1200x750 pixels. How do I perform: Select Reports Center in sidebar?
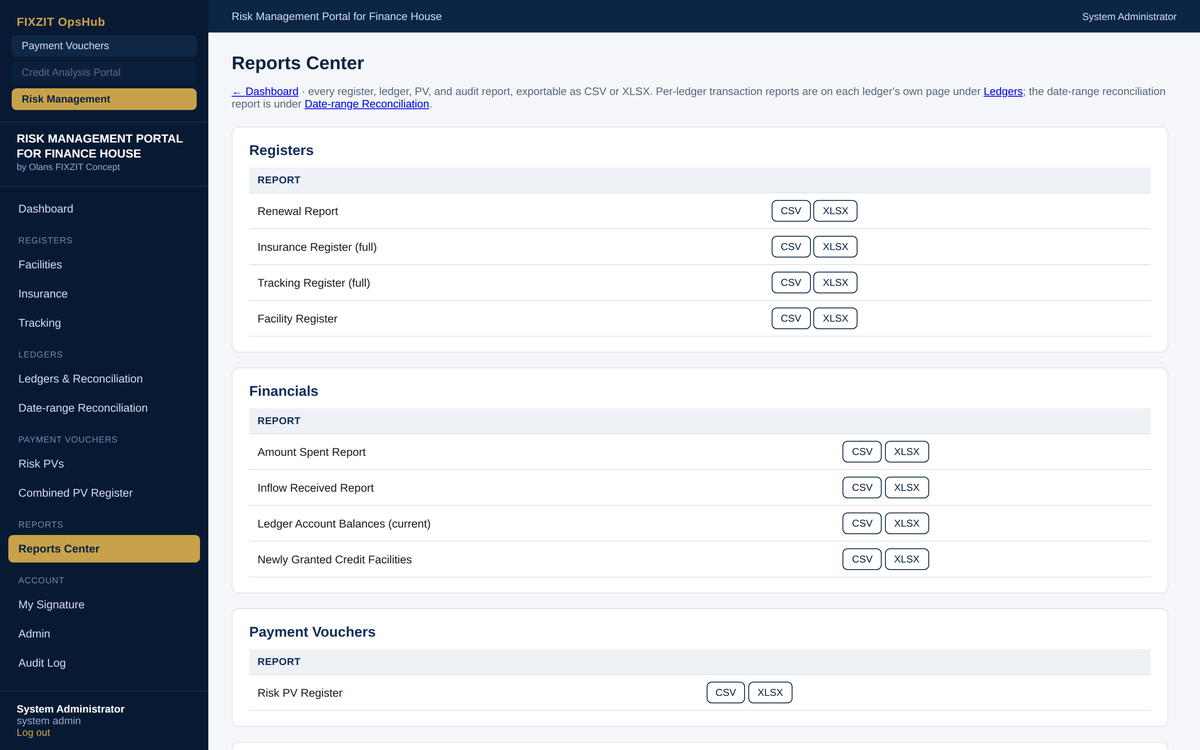click(104, 549)
